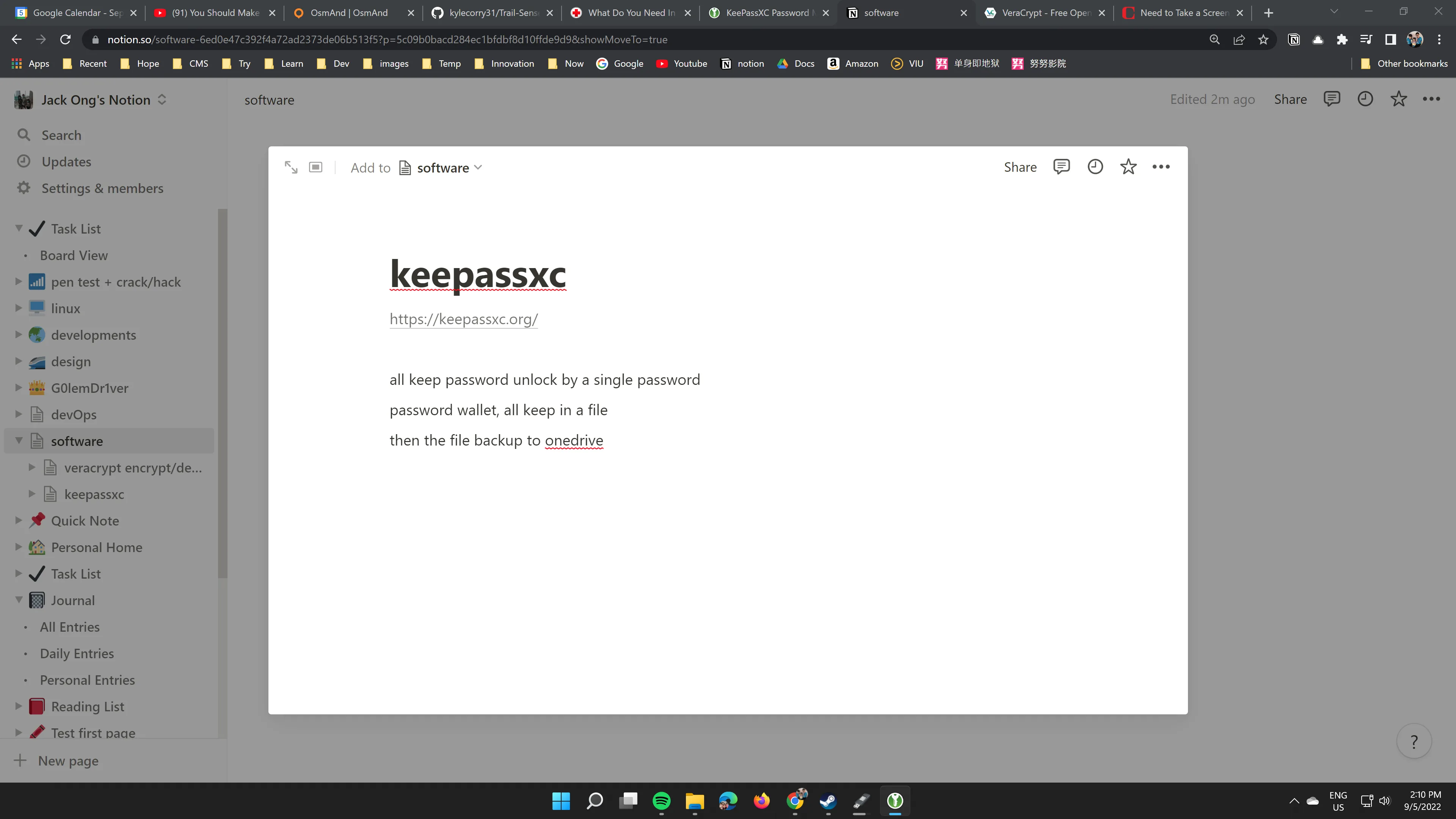The height and width of the screenshot is (819, 1456).
Task: Expand the developments page toggle
Action: click(x=19, y=334)
